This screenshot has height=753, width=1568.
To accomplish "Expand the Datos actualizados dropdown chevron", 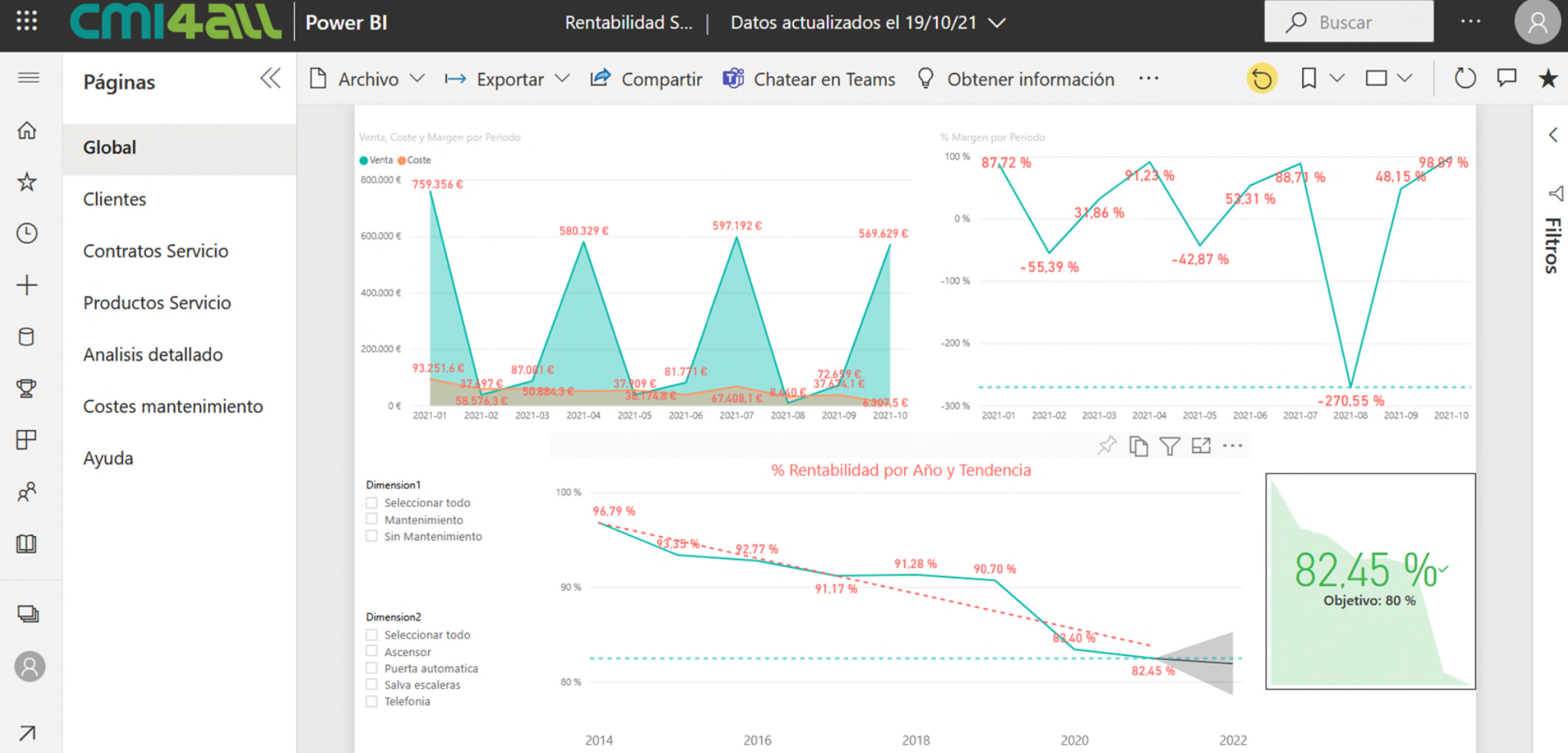I will [x=997, y=23].
